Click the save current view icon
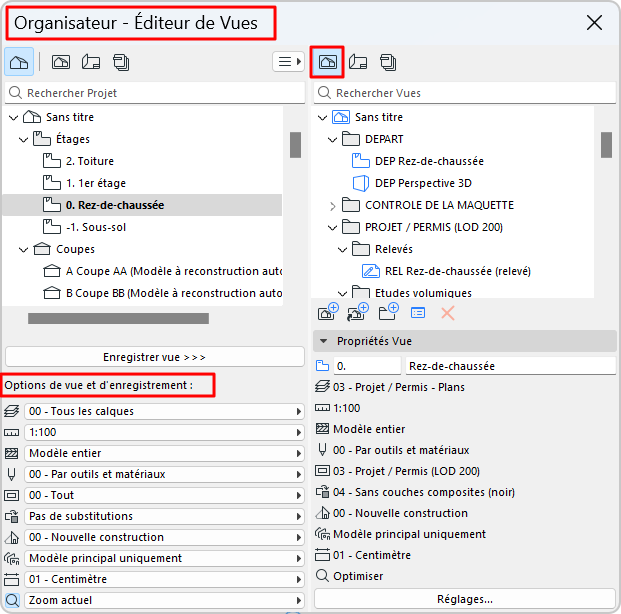This screenshot has width=621, height=614. [x=327, y=312]
